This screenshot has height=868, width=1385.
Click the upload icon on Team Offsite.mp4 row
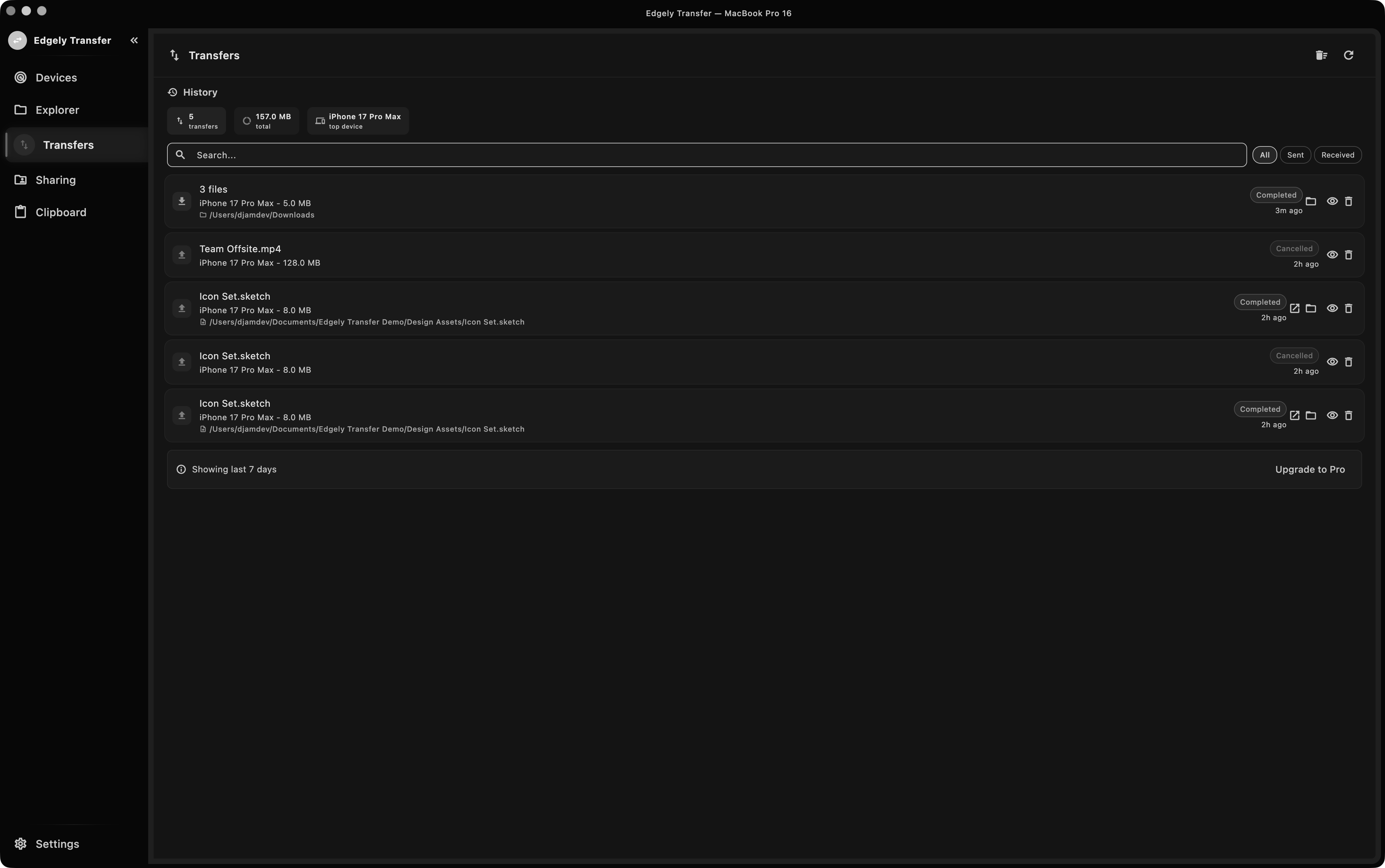[x=182, y=255]
